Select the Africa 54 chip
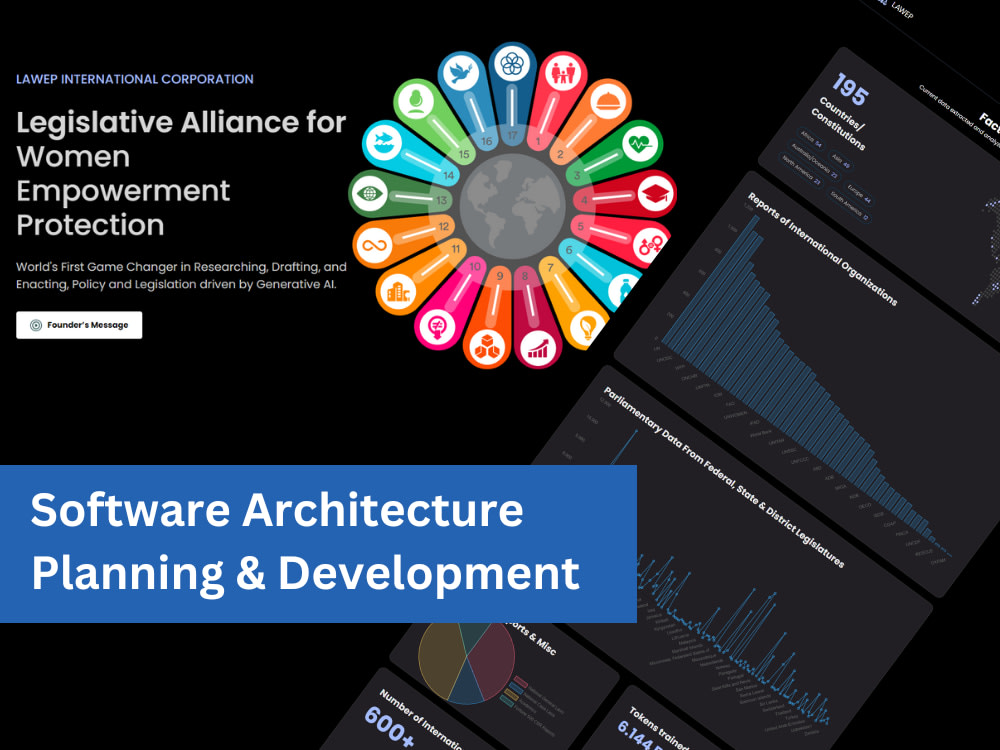Screen dimensions: 1000x750 coord(811,140)
